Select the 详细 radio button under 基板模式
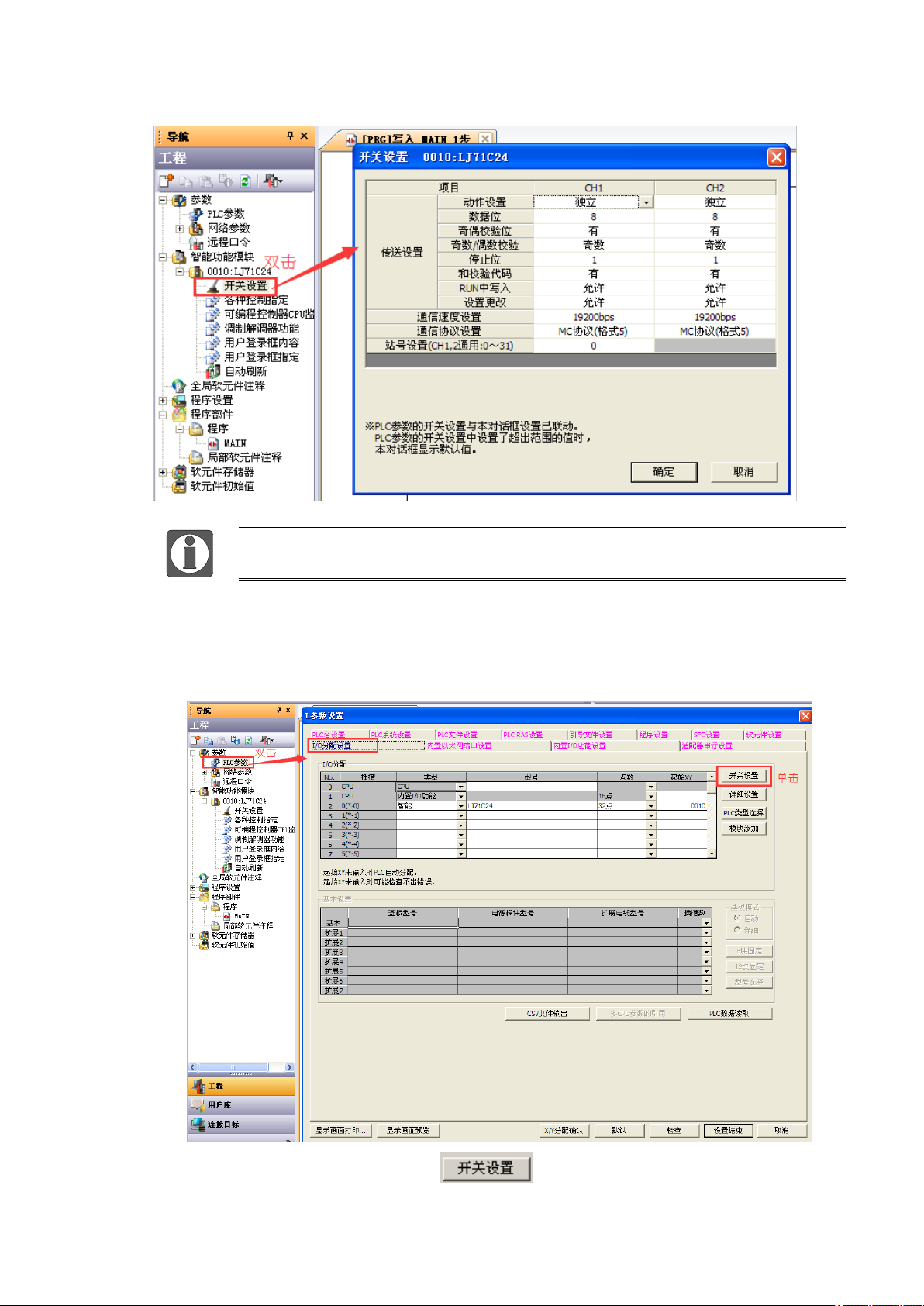Image resolution: width=924 pixels, height=1306 pixels. click(737, 929)
